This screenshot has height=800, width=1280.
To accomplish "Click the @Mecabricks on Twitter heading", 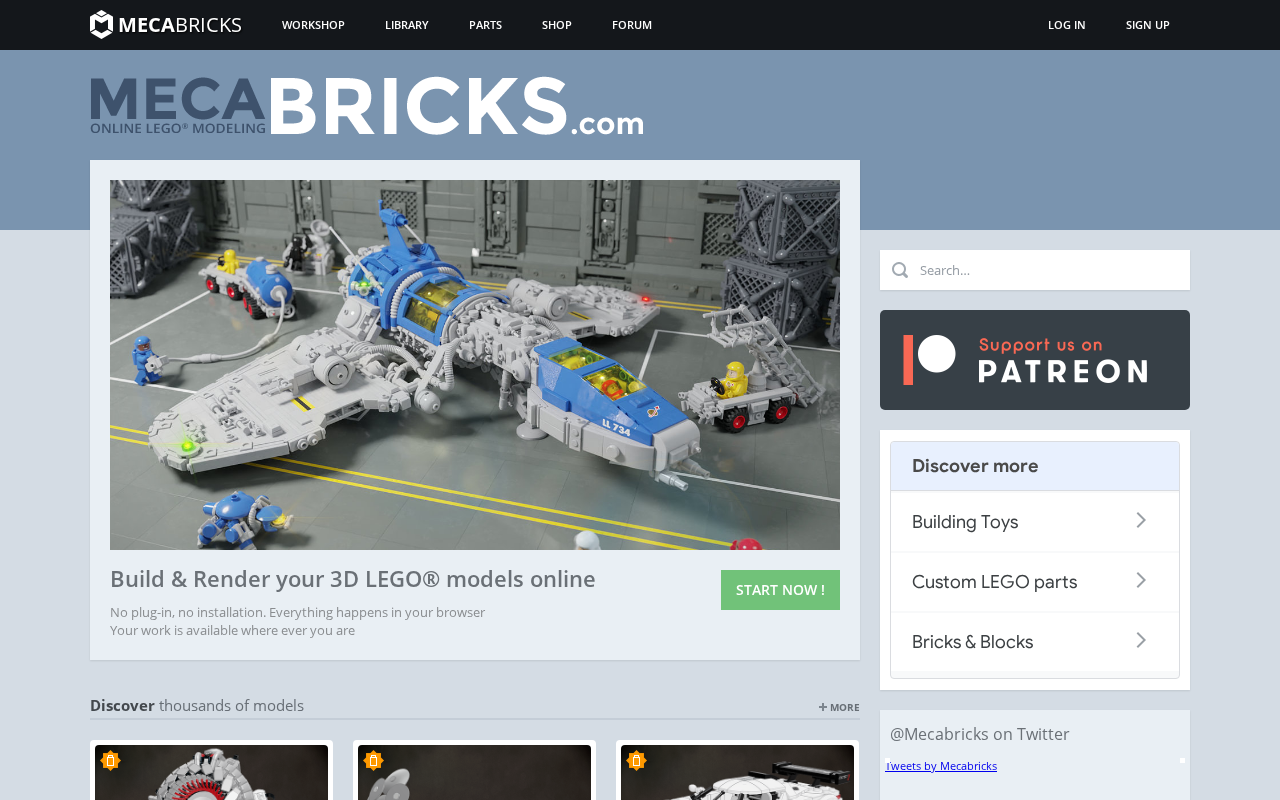I will click(x=980, y=734).
